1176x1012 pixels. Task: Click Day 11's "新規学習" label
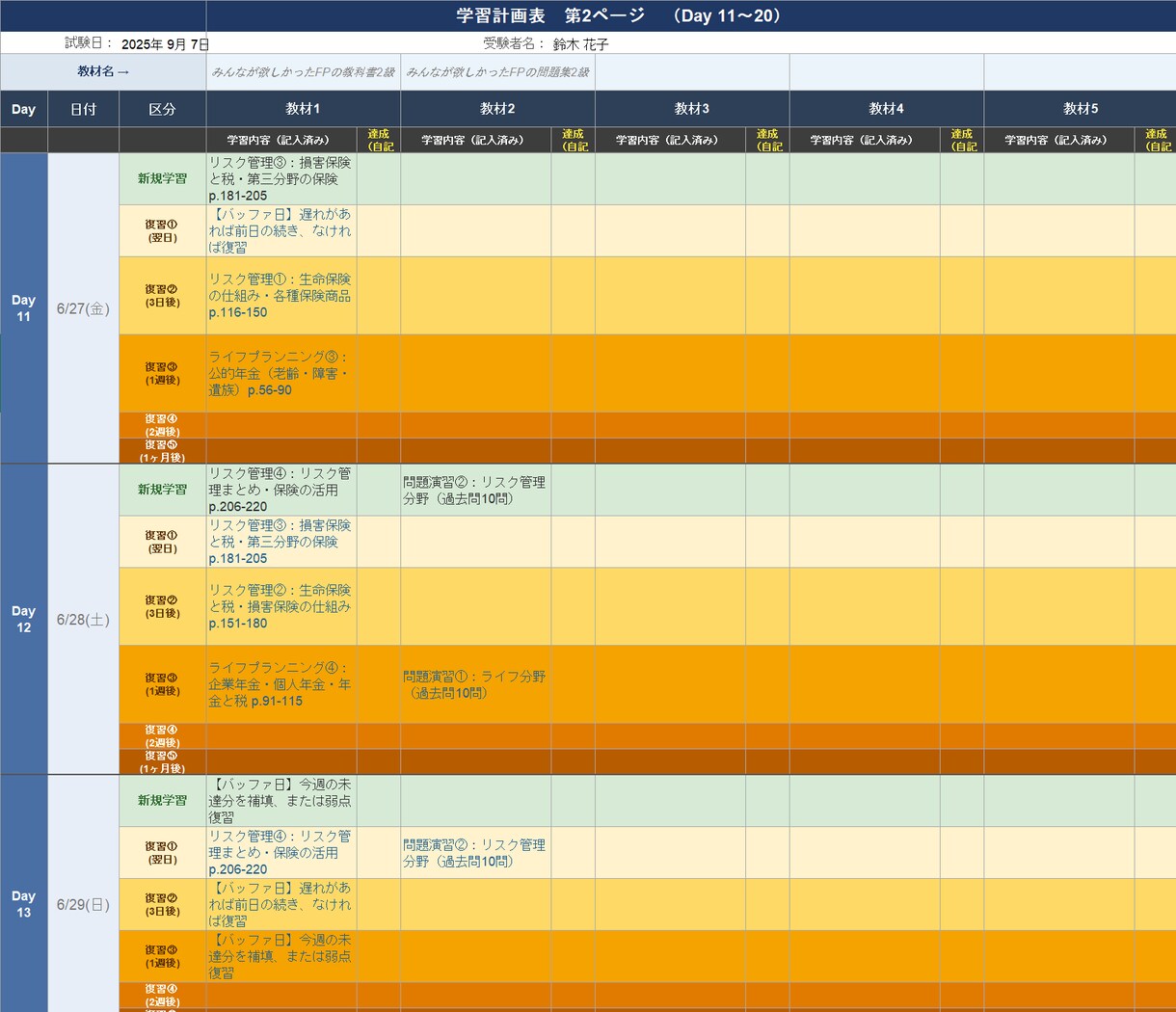click(163, 179)
